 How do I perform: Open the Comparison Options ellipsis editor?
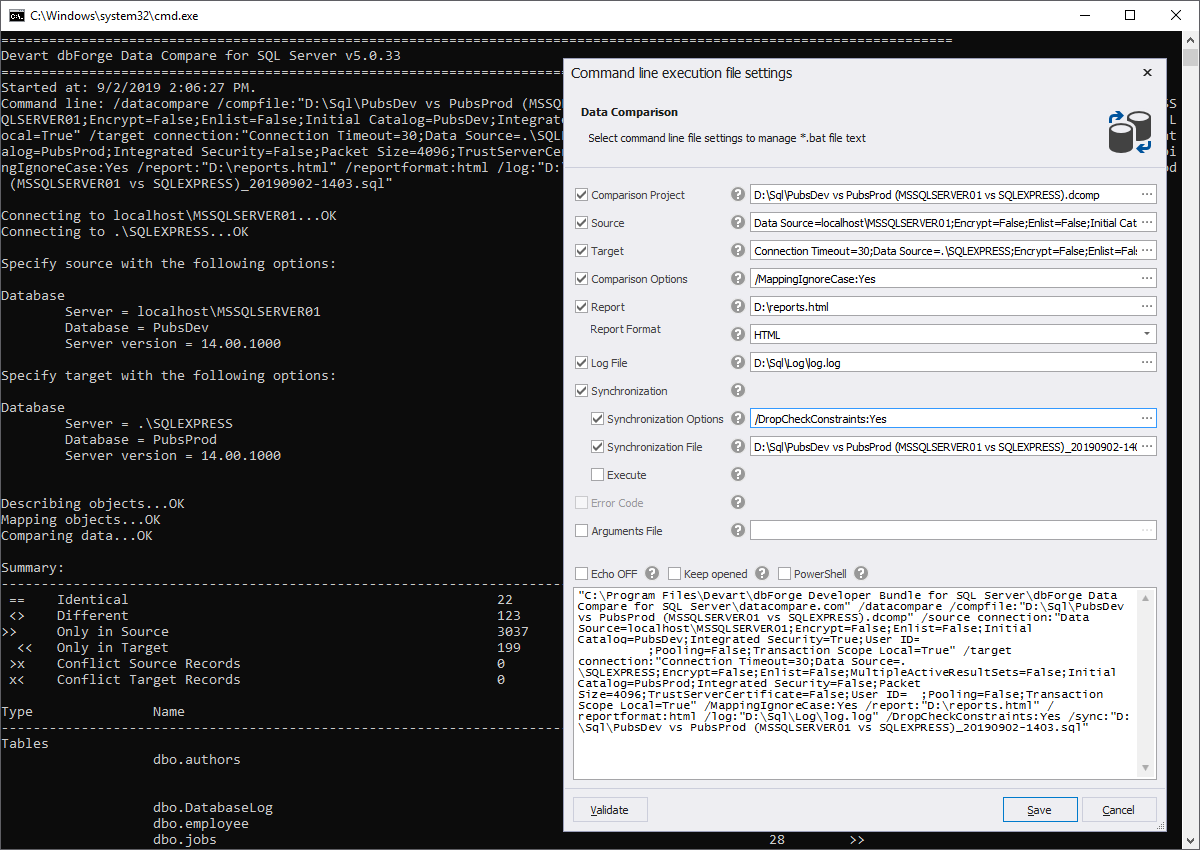(x=1148, y=278)
